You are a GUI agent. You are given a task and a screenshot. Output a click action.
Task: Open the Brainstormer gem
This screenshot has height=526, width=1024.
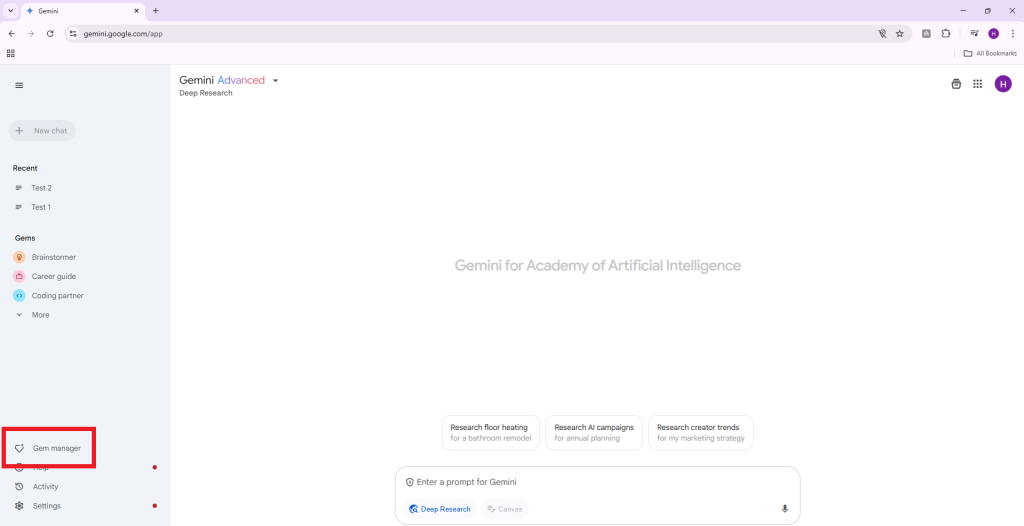(x=44, y=257)
